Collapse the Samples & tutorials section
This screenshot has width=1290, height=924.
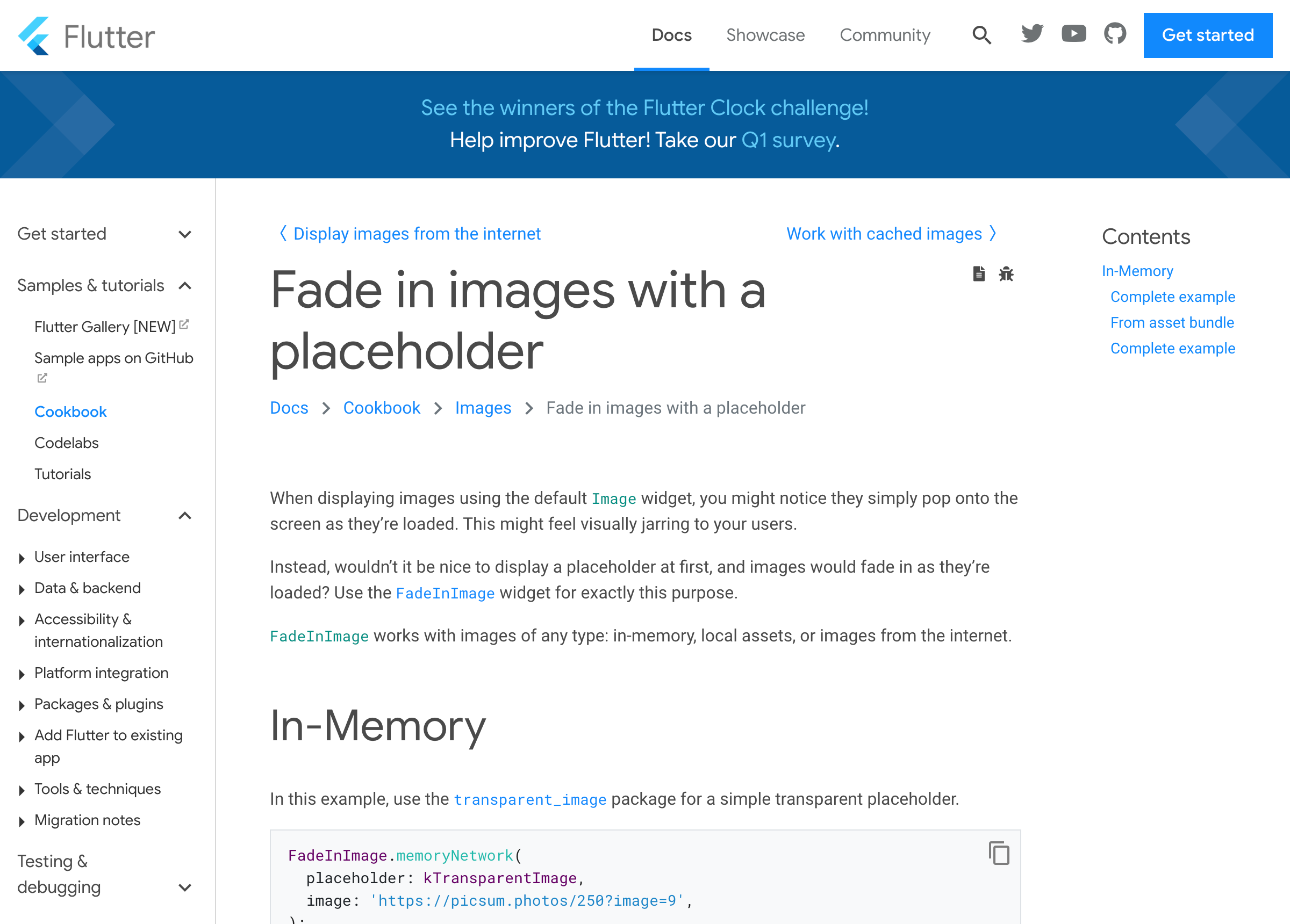(184, 285)
